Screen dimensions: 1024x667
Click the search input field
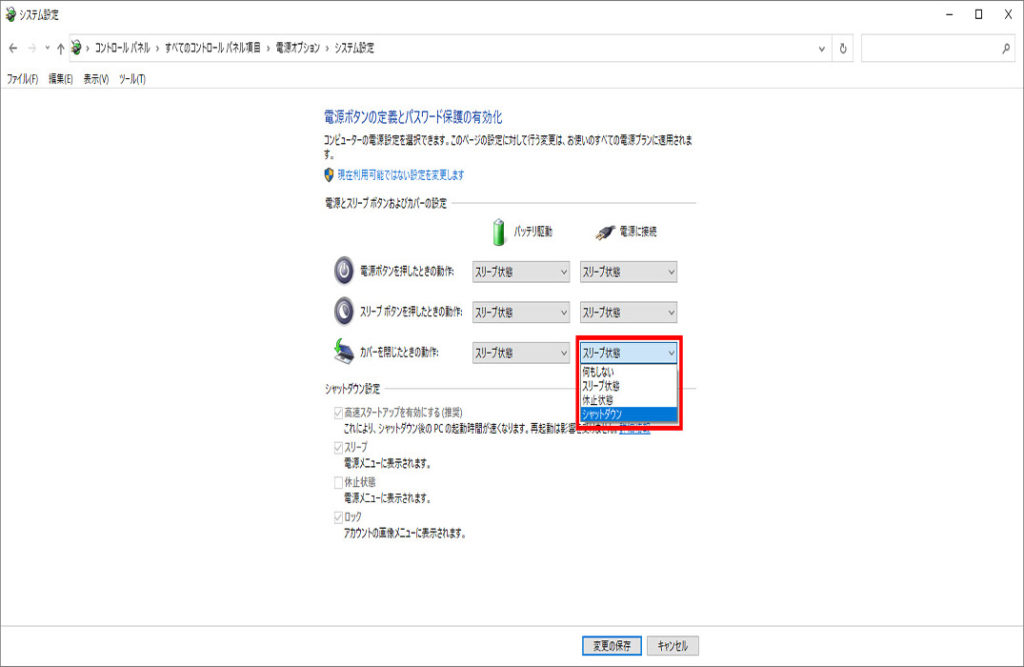[928, 48]
